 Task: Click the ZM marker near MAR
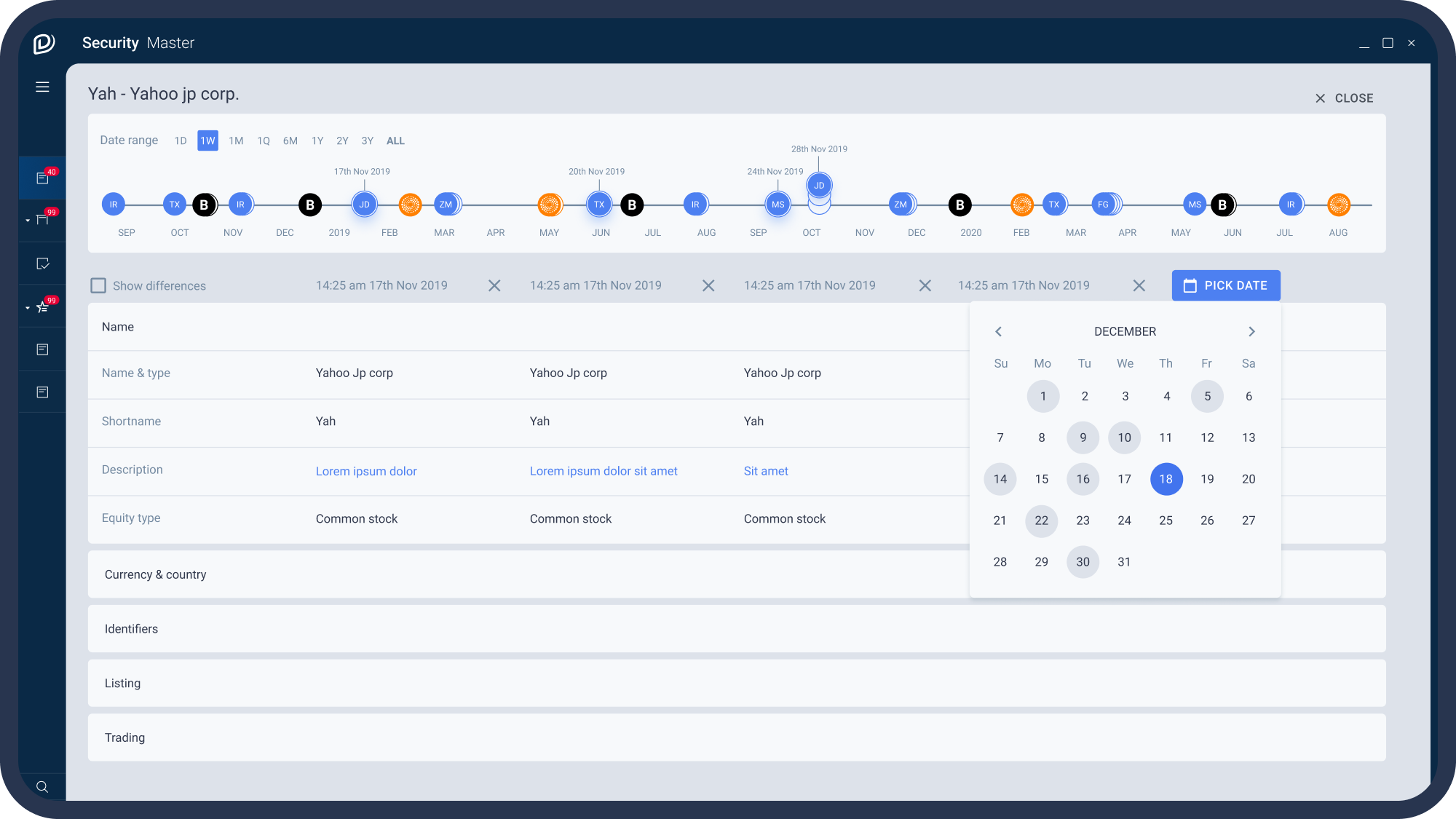pyautogui.click(x=446, y=205)
